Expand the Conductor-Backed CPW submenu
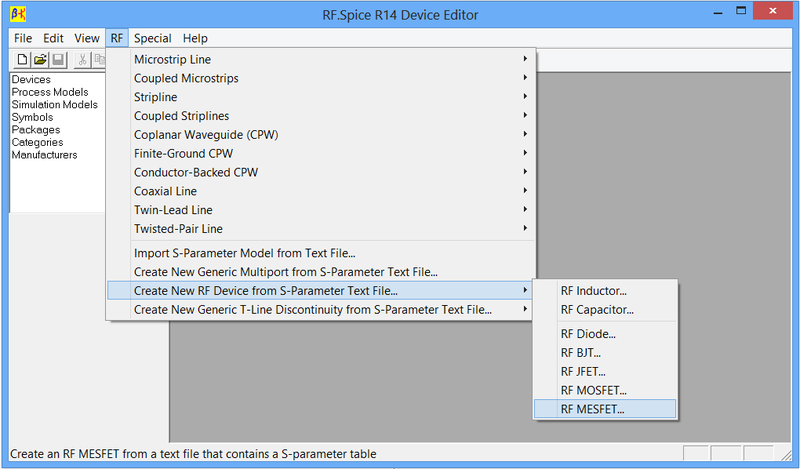The image size is (800, 469). tap(321, 172)
